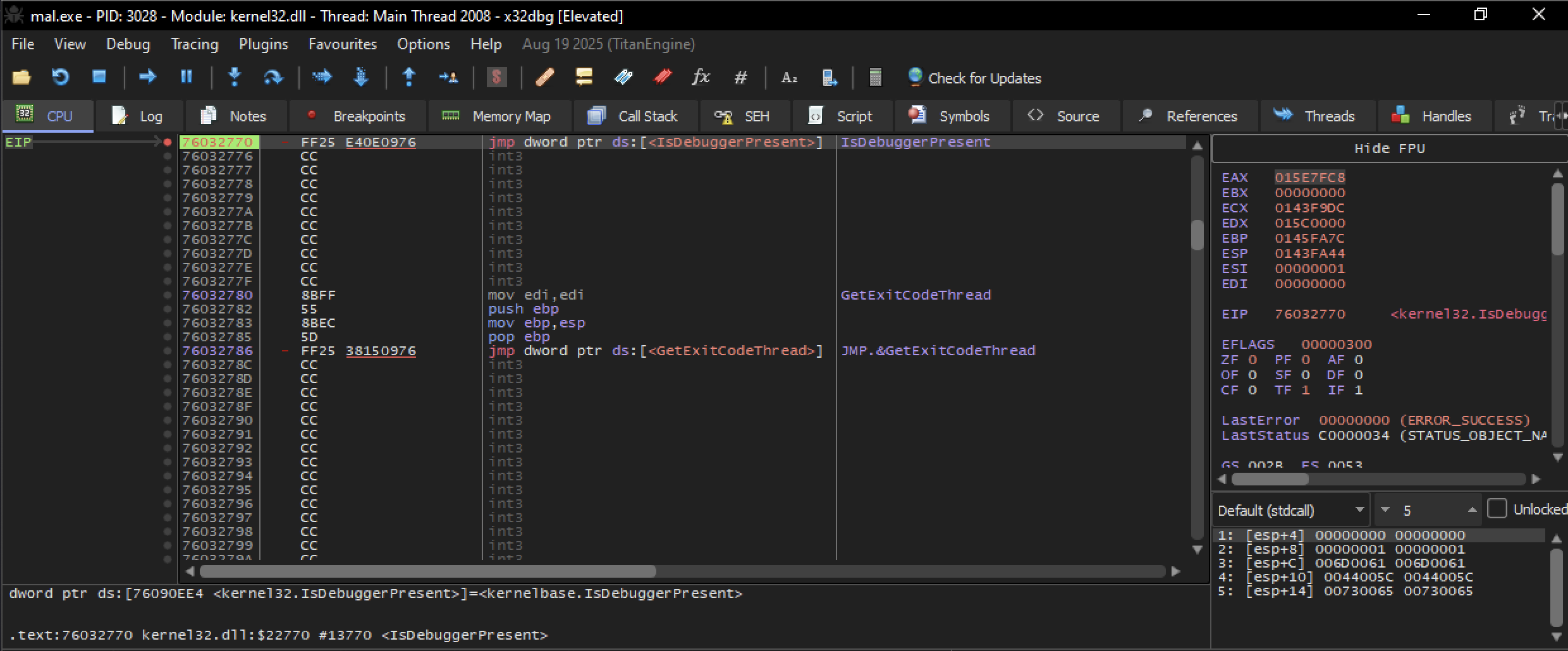Open functions fx icon
1568x651 pixels.
(701, 77)
